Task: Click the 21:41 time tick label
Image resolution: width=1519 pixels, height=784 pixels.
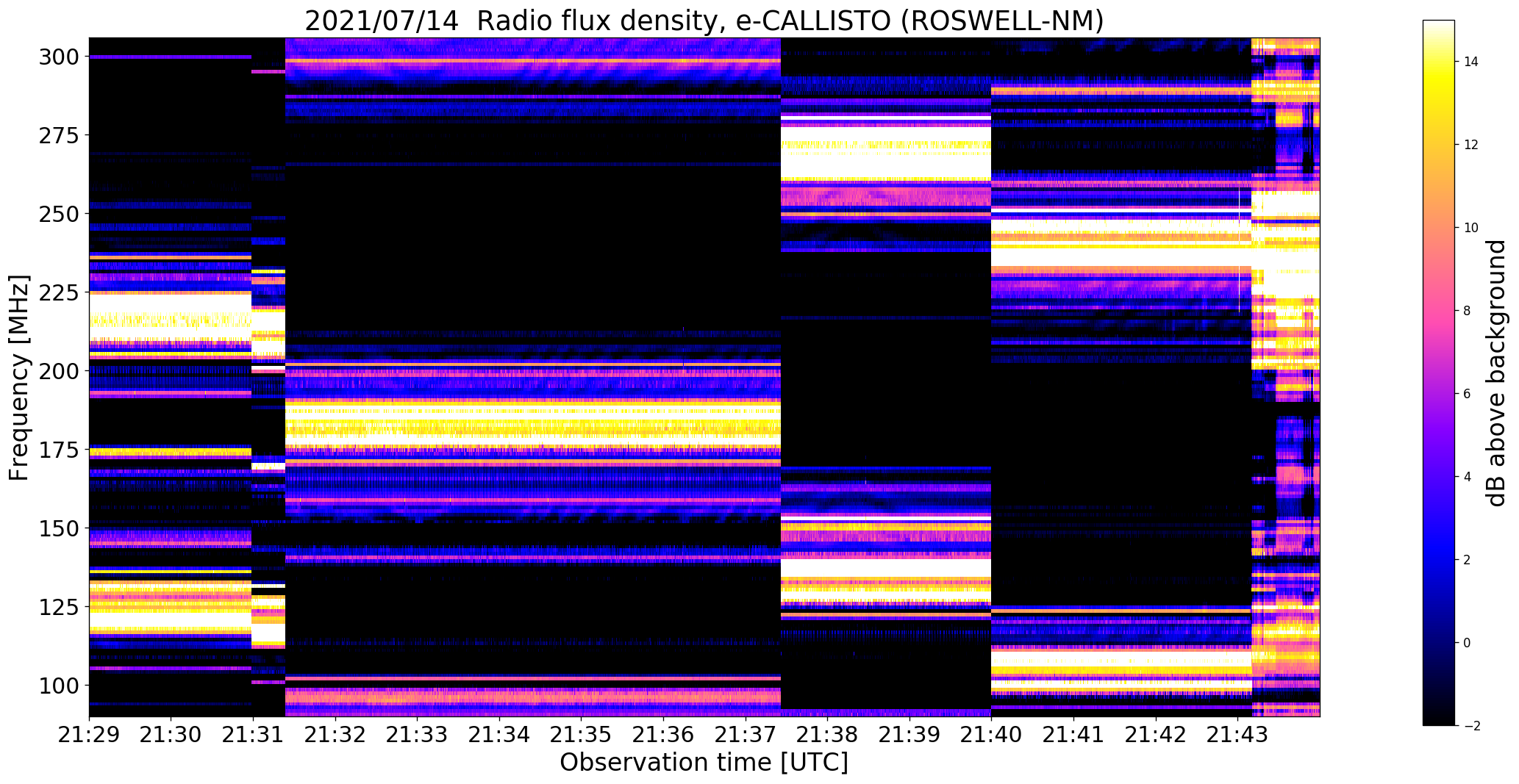Action: point(1073,735)
